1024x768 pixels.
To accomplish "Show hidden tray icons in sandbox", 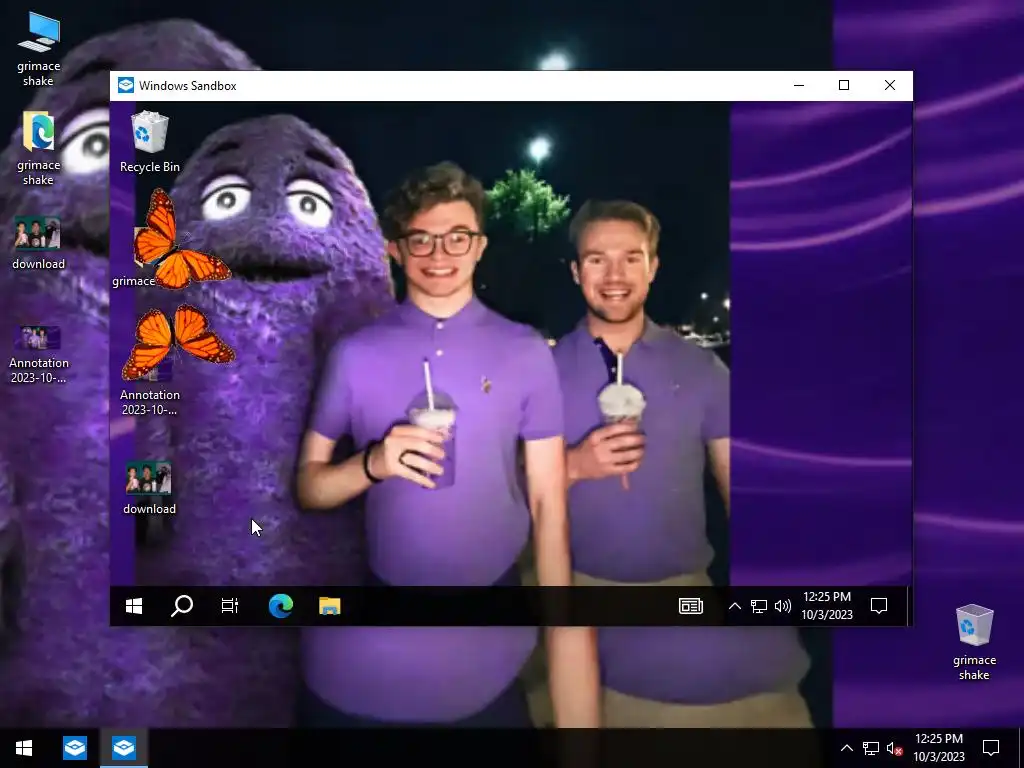I will [x=735, y=606].
